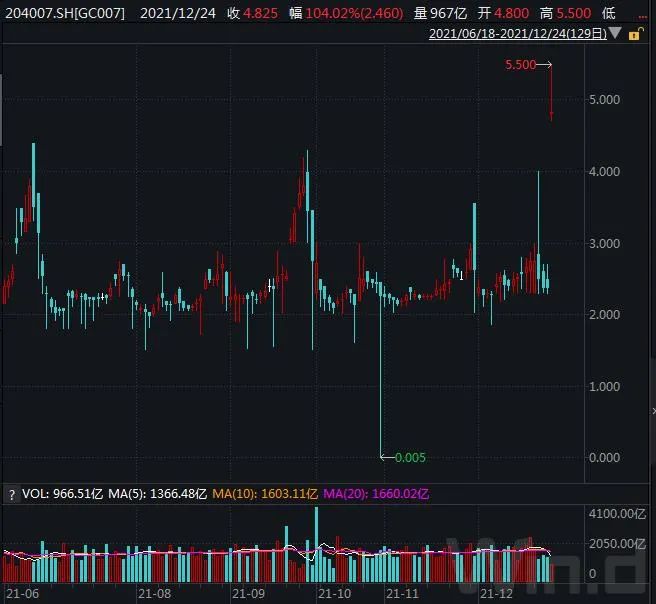Click the red ellipsis after 低

pos(643,17)
